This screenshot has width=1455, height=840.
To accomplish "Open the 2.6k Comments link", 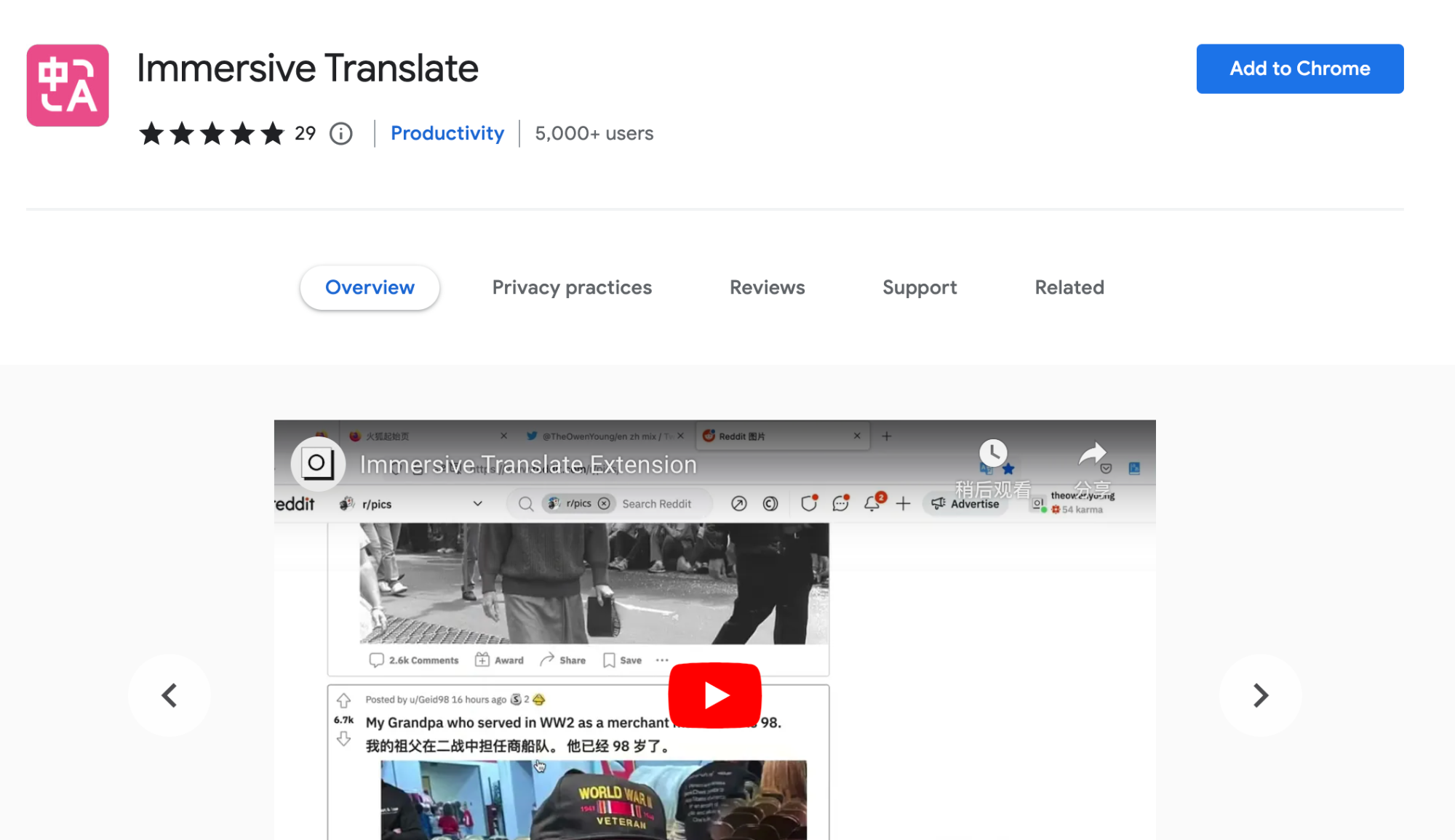I will [x=414, y=660].
